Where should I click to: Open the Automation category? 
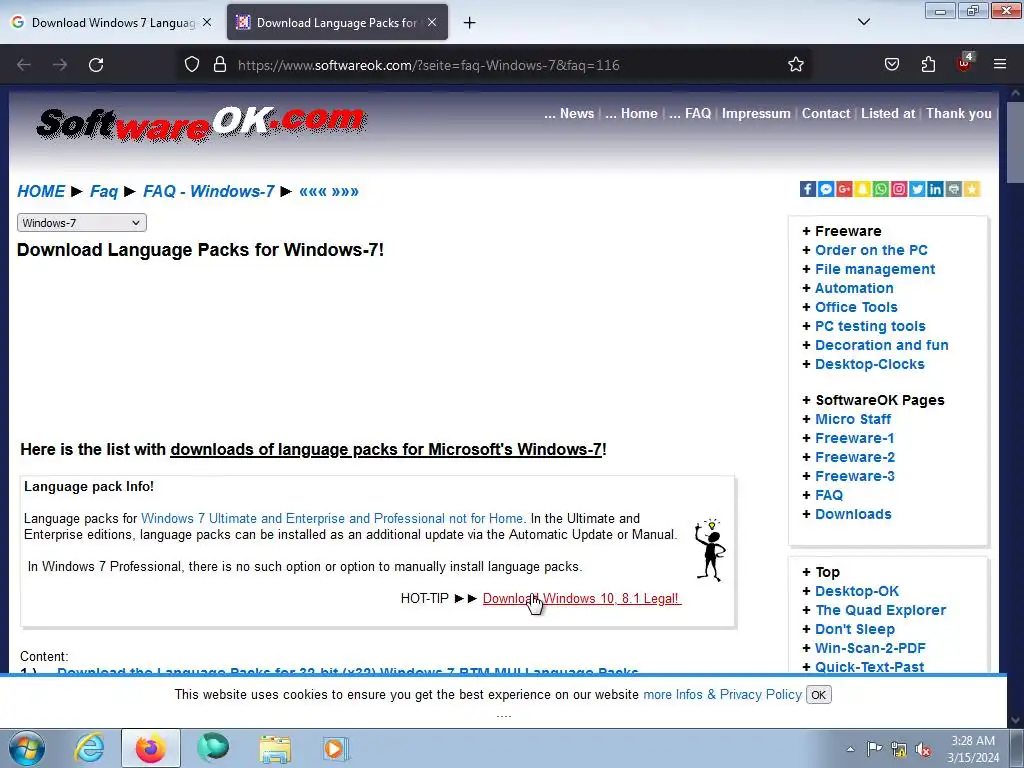coord(854,288)
